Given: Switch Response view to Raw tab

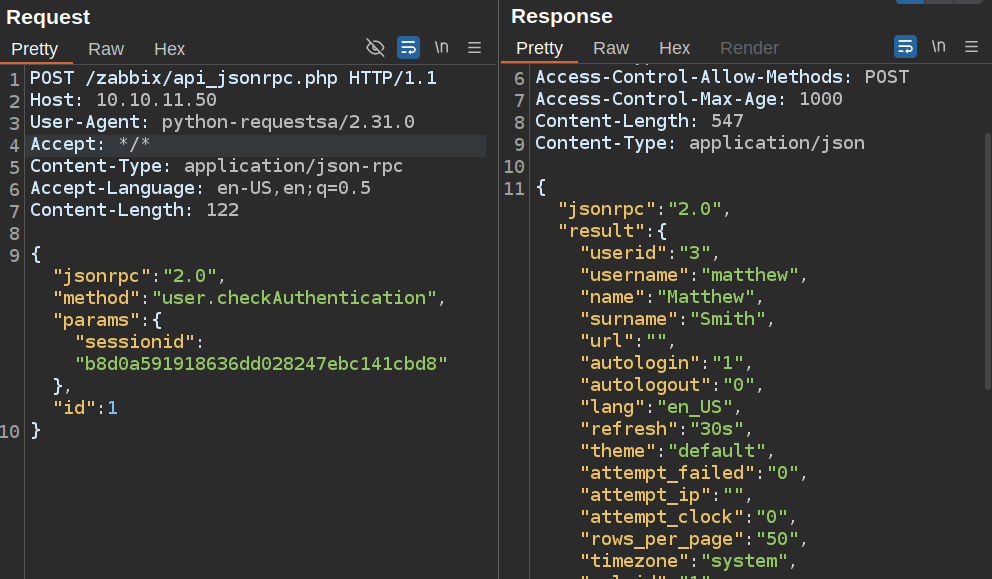Looking at the screenshot, I should click(x=611, y=49).
